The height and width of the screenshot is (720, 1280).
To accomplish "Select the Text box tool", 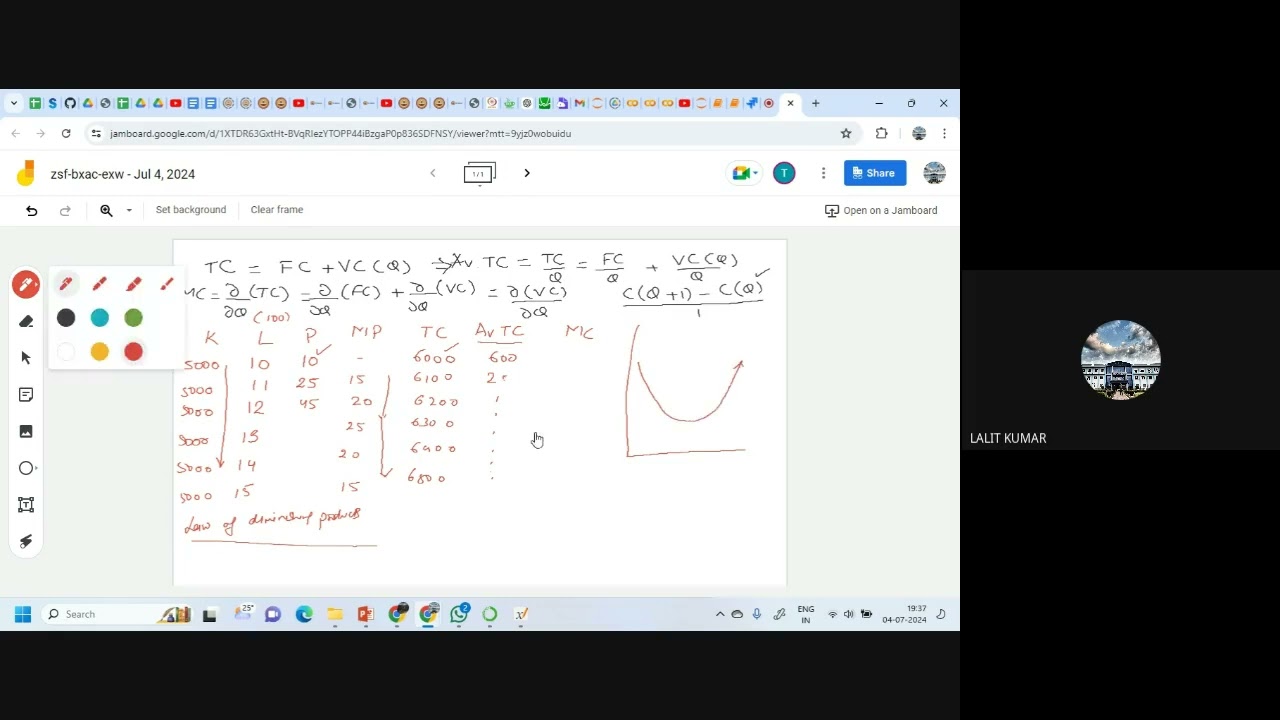I will pos(26,505).
